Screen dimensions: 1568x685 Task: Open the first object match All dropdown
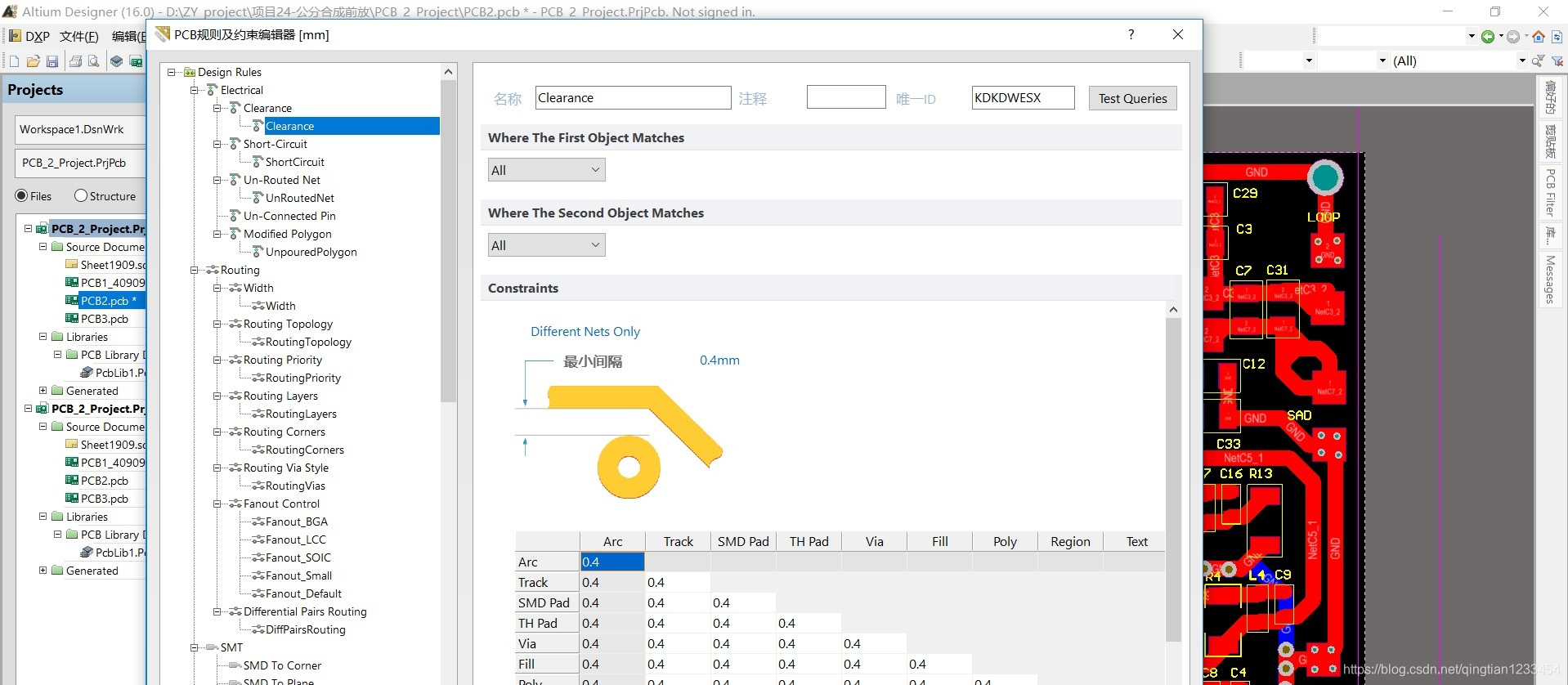pos(546,170)
